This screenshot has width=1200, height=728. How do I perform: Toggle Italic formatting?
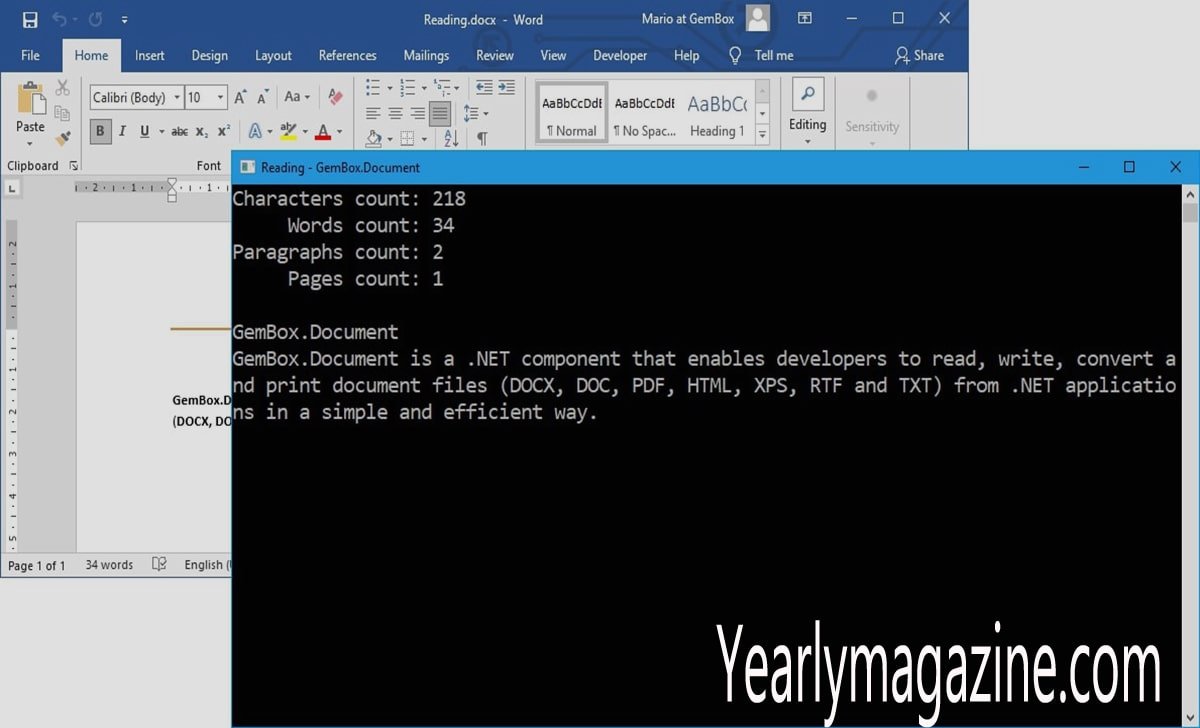[x=122, y=131]
